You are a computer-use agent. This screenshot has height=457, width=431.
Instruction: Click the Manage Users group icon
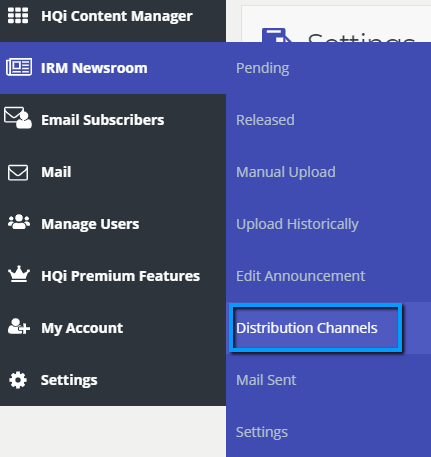[x=19, y=222]
